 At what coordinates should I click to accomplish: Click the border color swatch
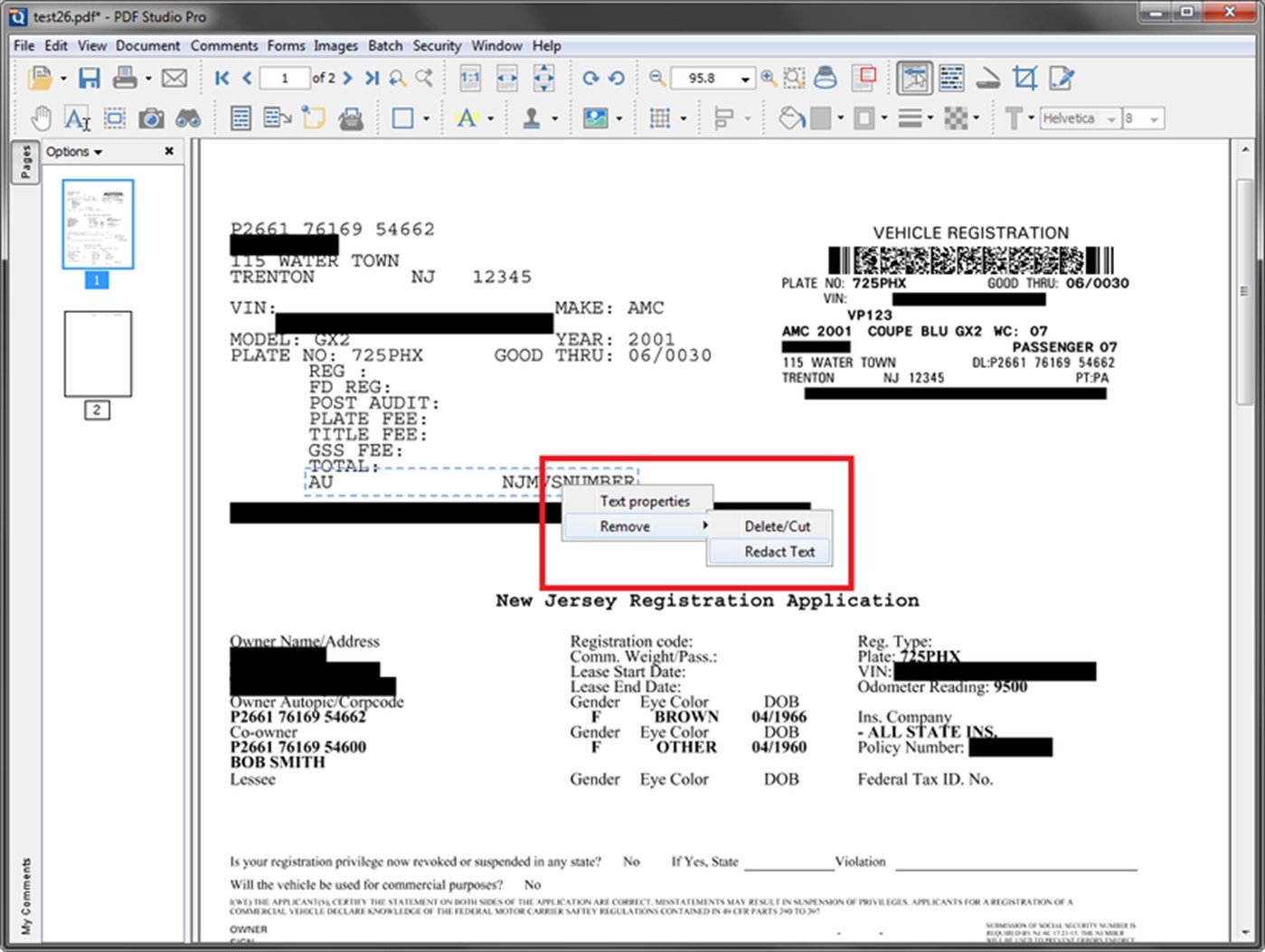(864, 118)
